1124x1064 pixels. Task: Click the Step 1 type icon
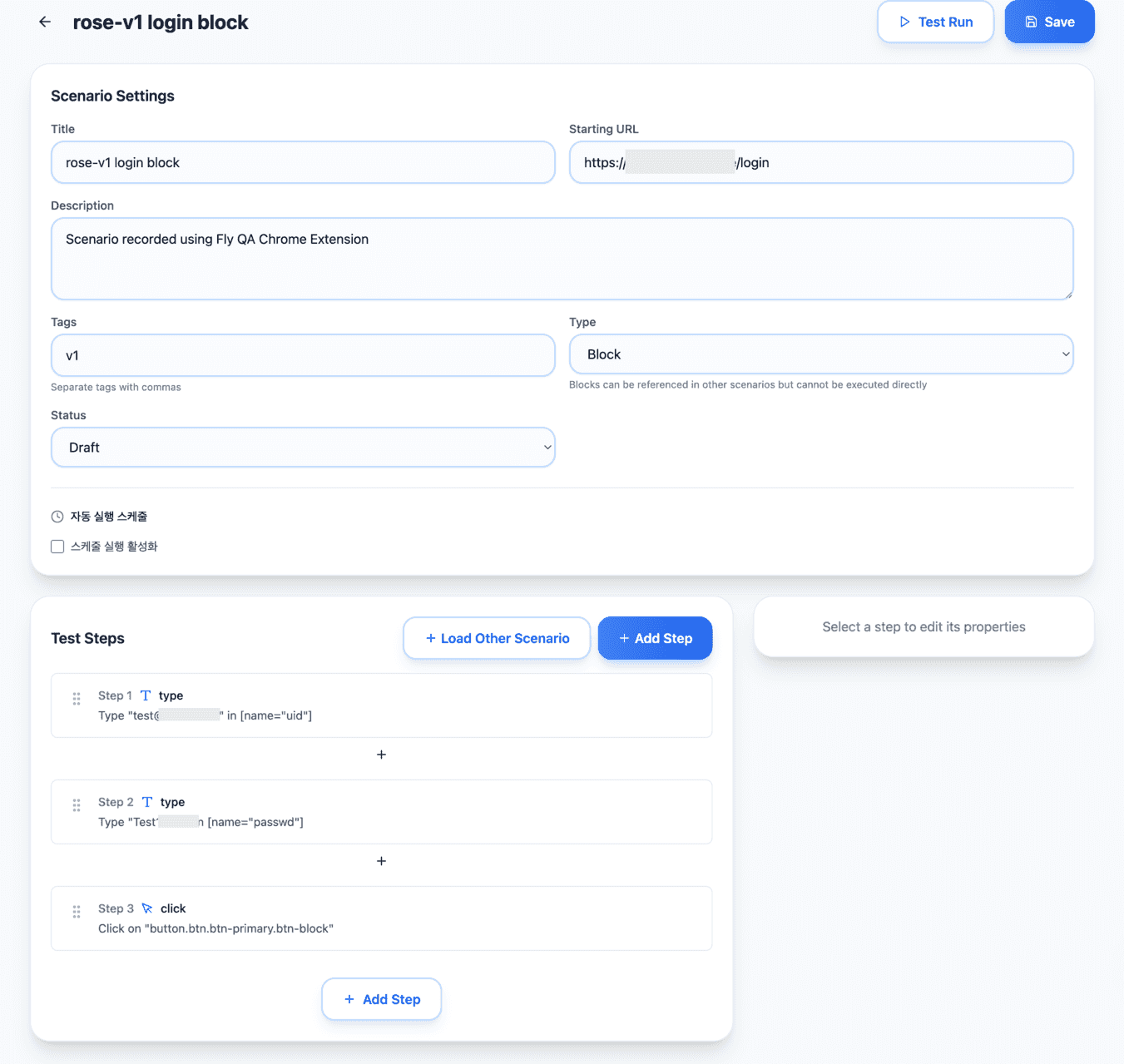(146, 695)
